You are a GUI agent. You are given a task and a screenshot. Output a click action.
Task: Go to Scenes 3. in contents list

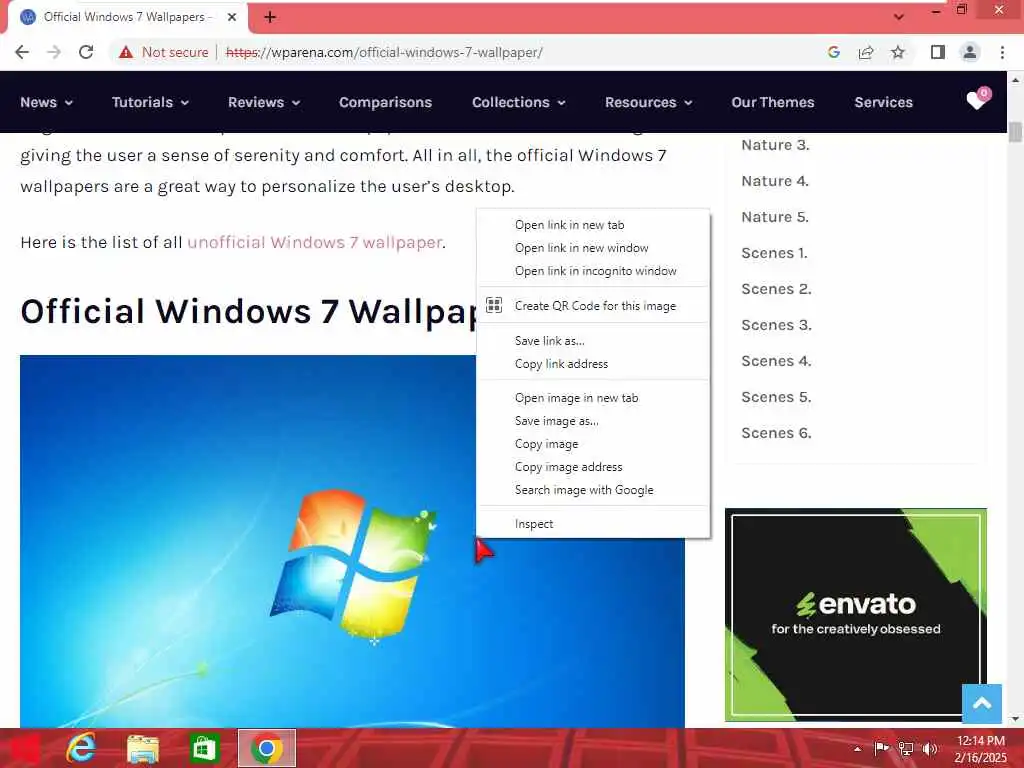pos(776,325)
